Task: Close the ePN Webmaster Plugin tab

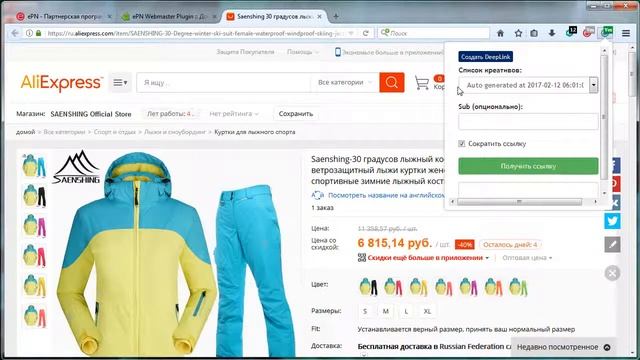Action: 214,16
